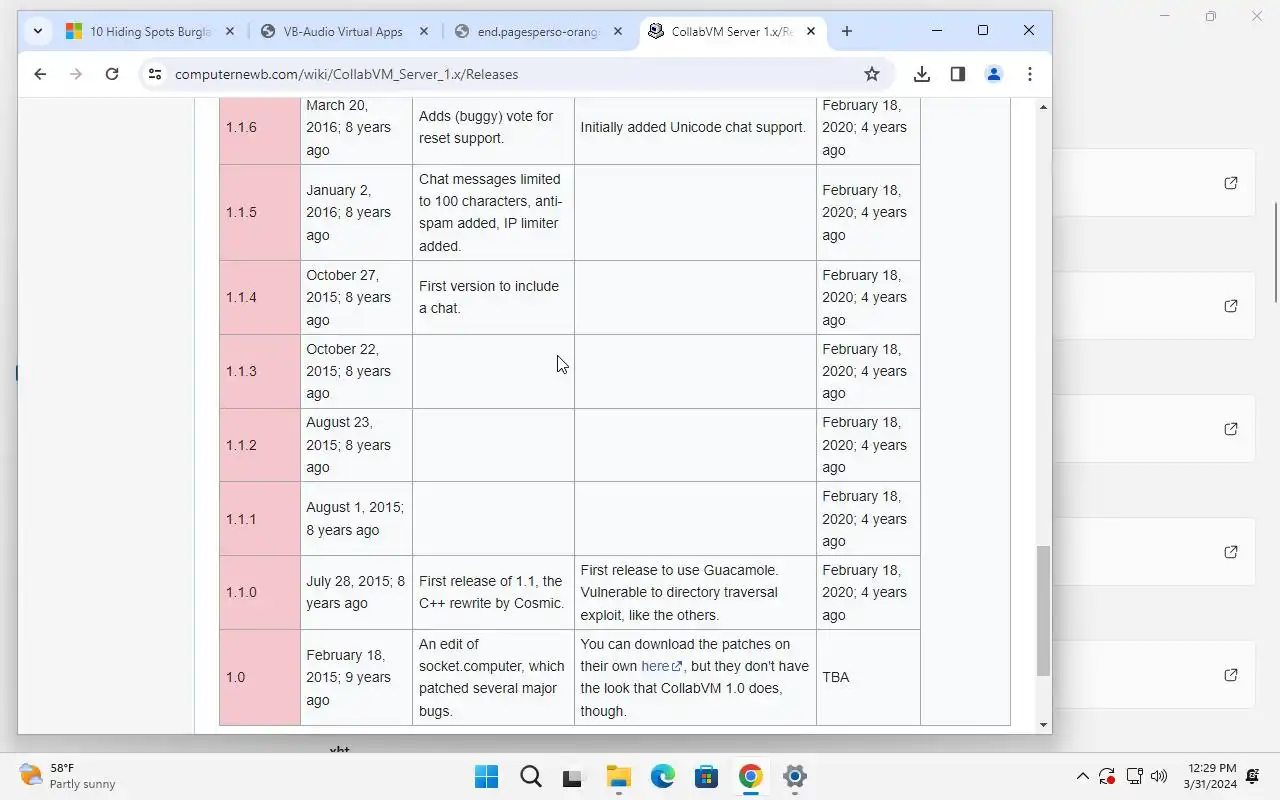Image resolution: width=1280 pixels, height=800 pixels.
Task: Switch to the 10 Hiding Spots Burglars tab
Action: click(x=150, y=31)
